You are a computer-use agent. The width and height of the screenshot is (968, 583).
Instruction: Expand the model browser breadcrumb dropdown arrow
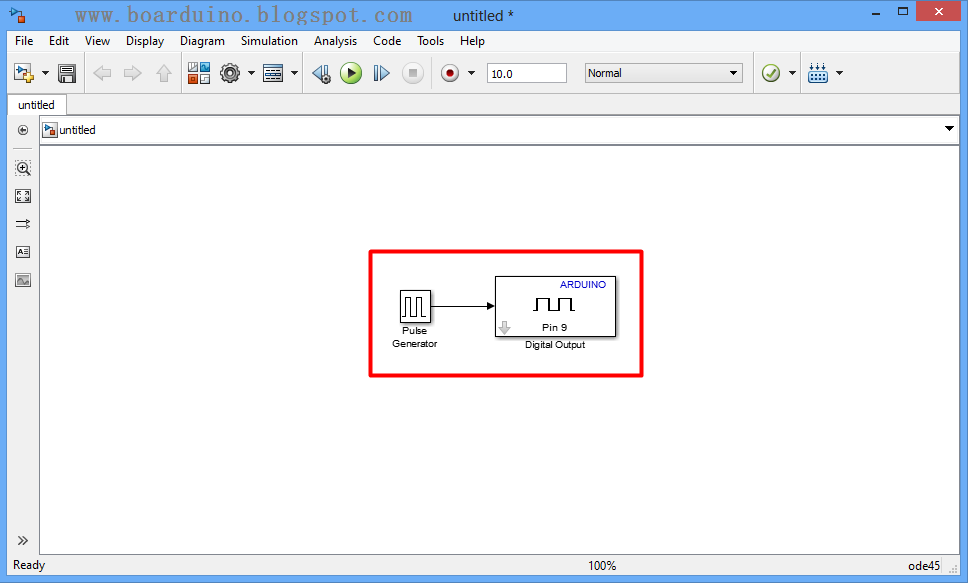[948, 129]
